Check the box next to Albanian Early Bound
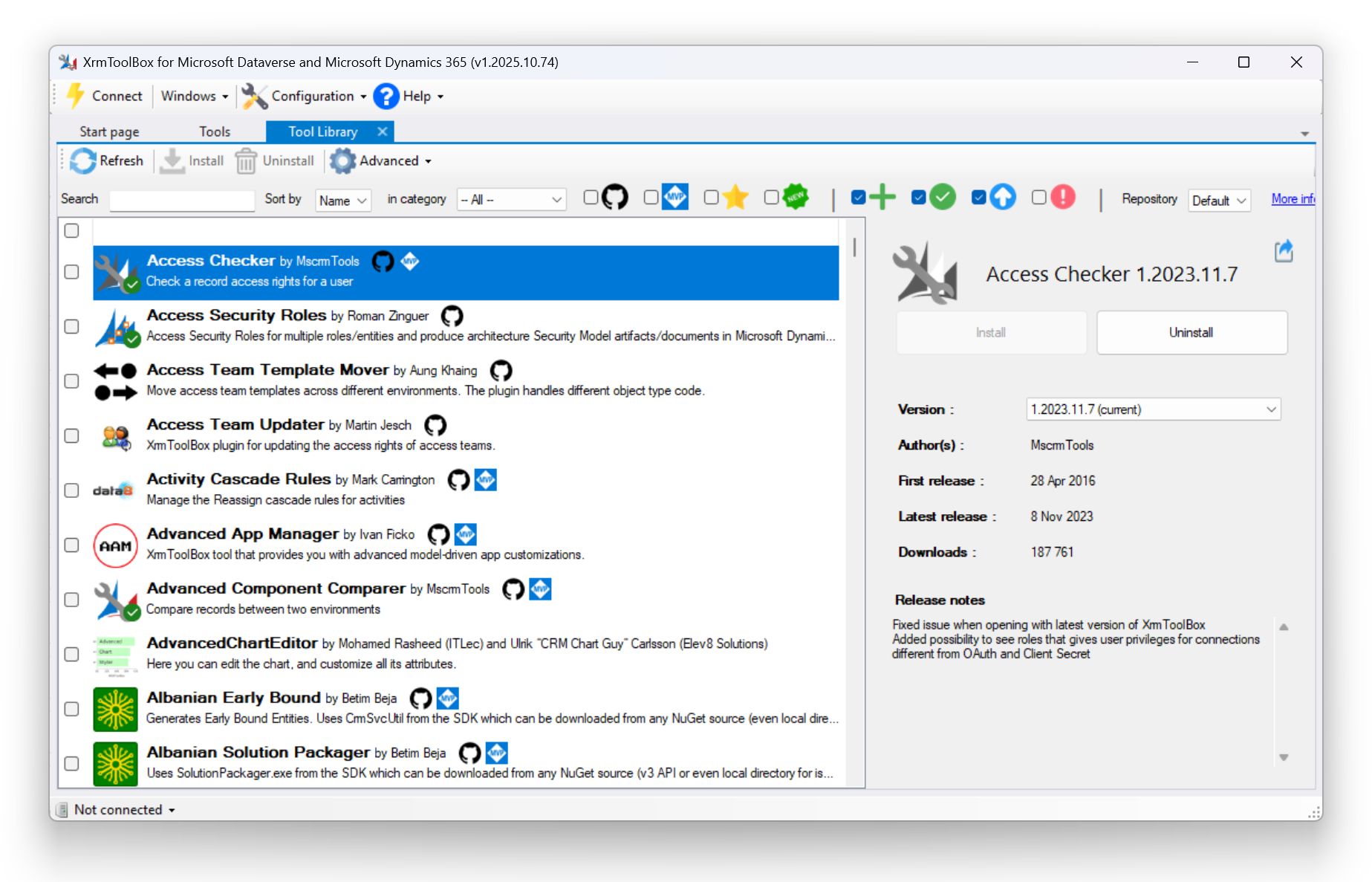 tap(71, 709)
